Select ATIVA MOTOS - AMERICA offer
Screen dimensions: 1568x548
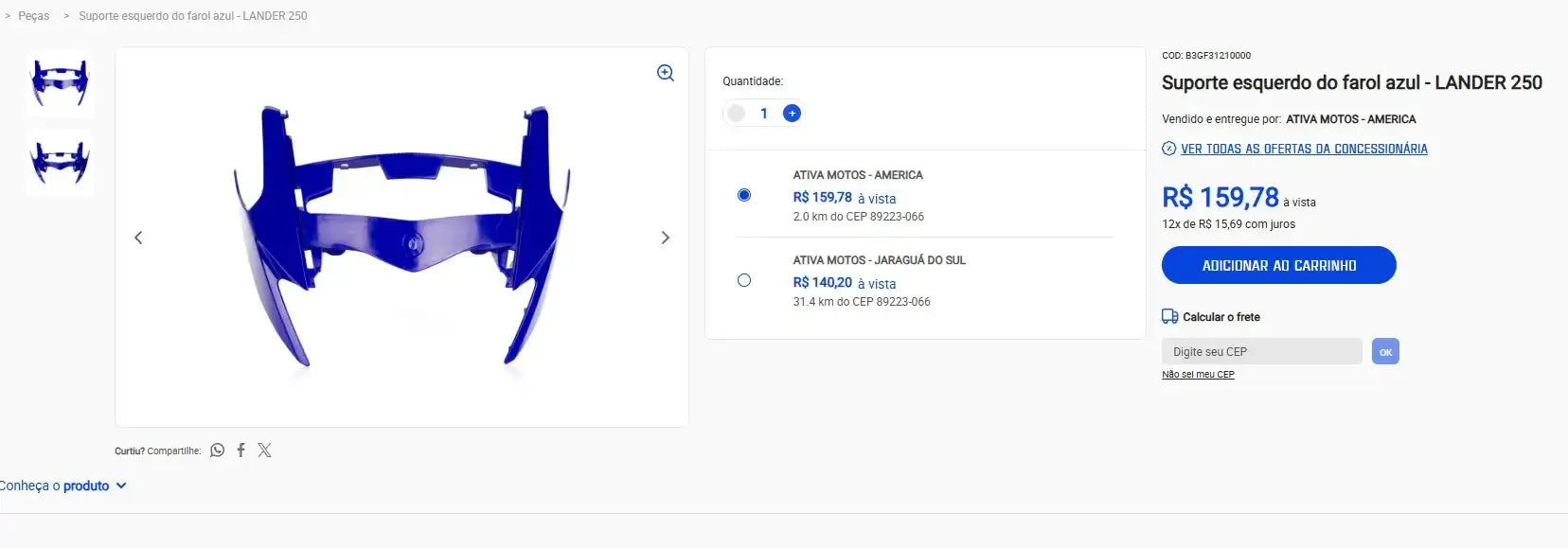click(744, 195)
